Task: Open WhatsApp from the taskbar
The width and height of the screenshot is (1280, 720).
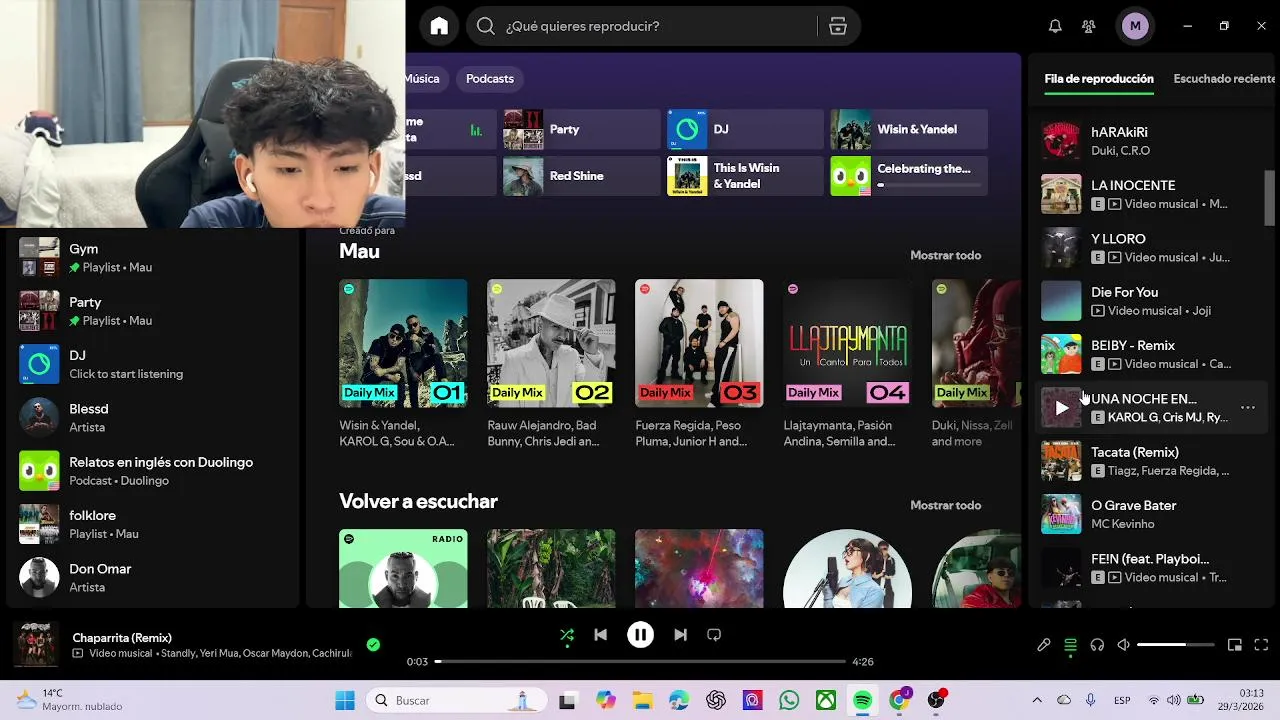Action: point(789,701)
